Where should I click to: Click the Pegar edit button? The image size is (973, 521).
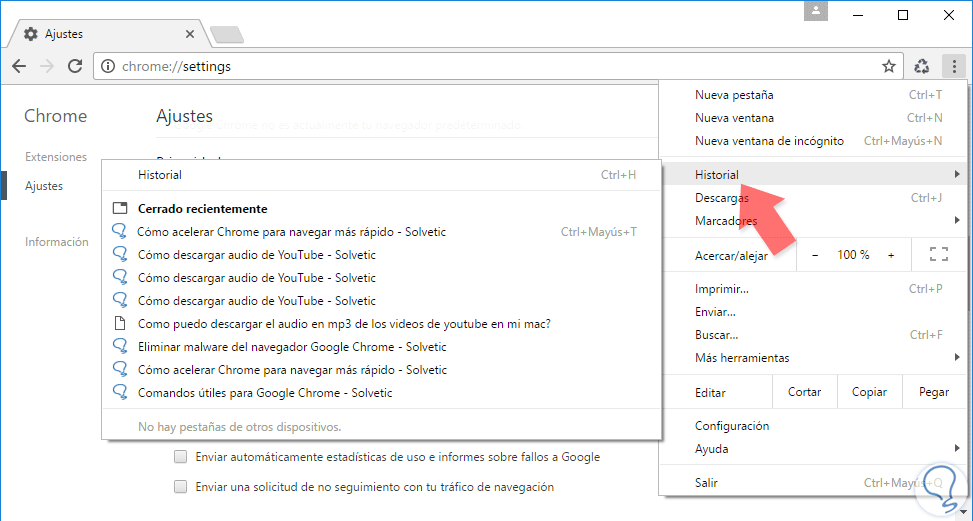click(x=934, y=392)
